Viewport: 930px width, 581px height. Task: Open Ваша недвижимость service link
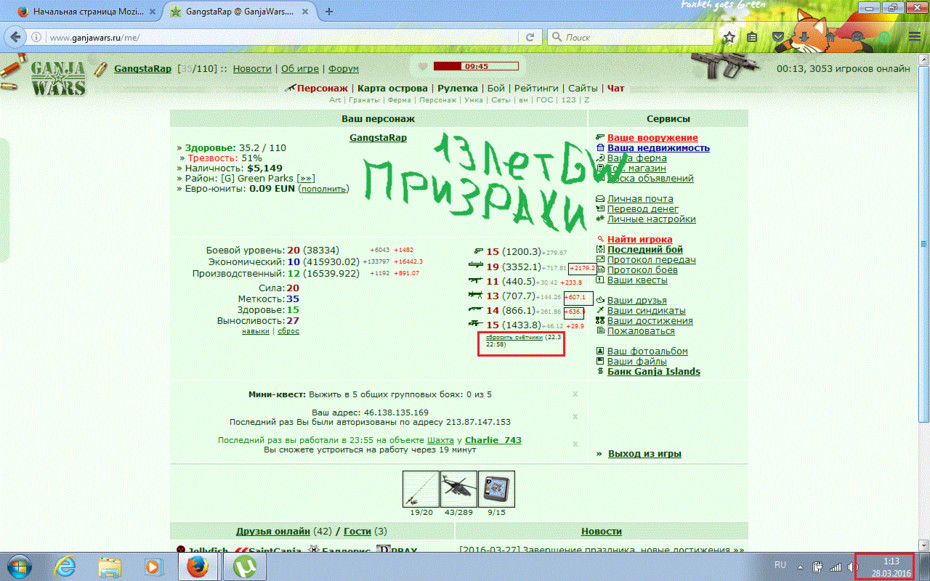click(x=658, y=148)
